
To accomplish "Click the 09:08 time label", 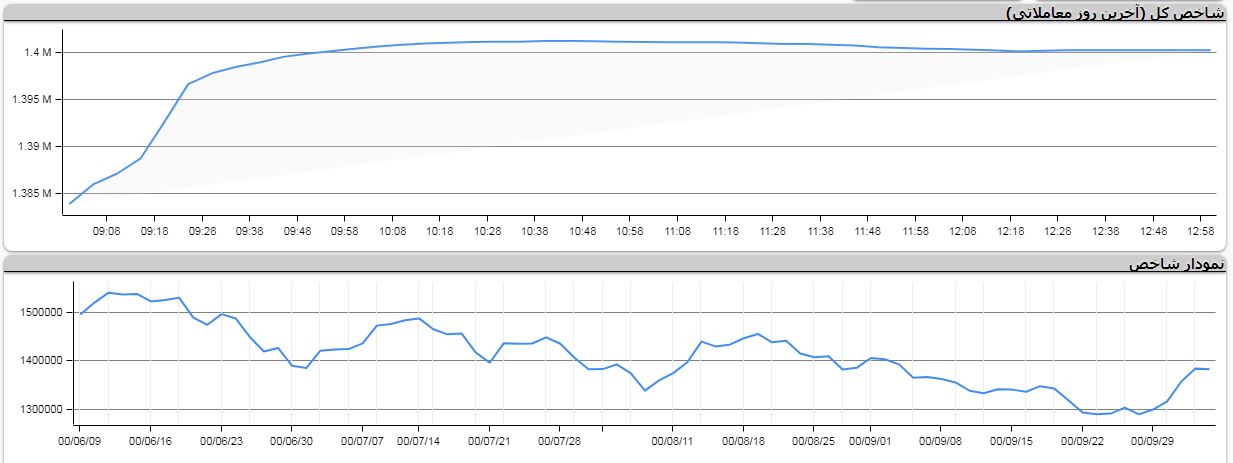I will point(107,231).
